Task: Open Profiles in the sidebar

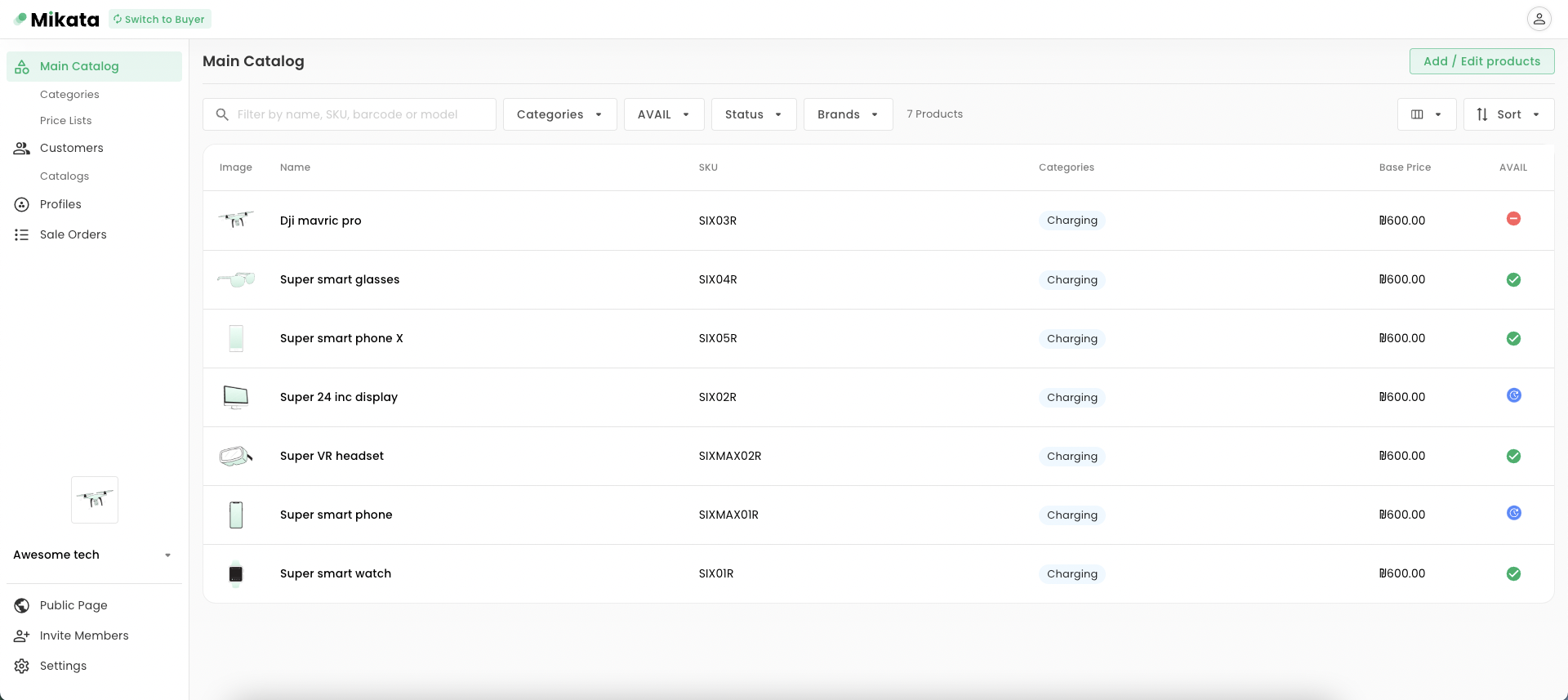Action: [60, 204]
